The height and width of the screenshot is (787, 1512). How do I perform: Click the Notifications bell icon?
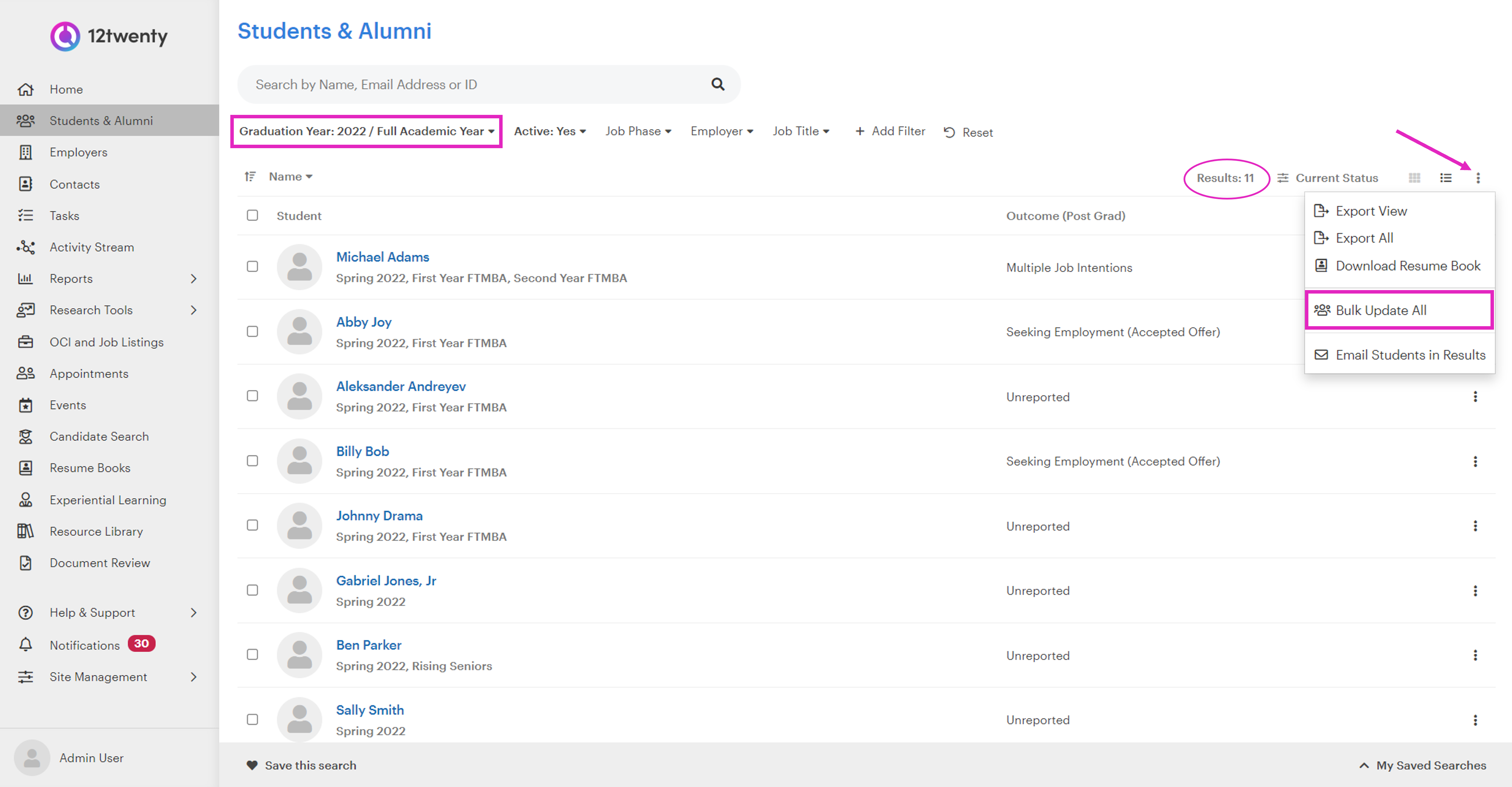[x=25, y=645]
